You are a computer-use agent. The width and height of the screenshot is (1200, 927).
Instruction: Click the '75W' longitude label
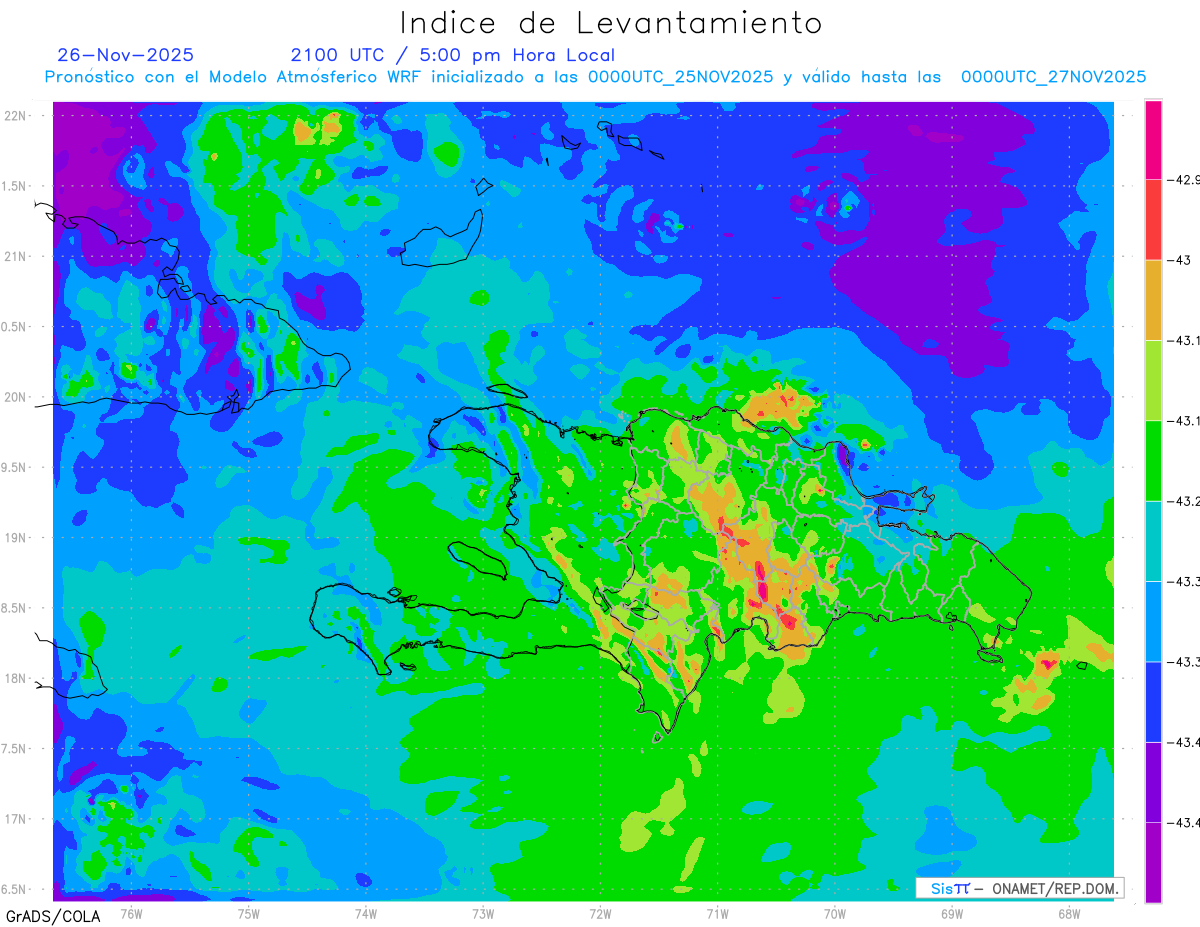[248, 914]
